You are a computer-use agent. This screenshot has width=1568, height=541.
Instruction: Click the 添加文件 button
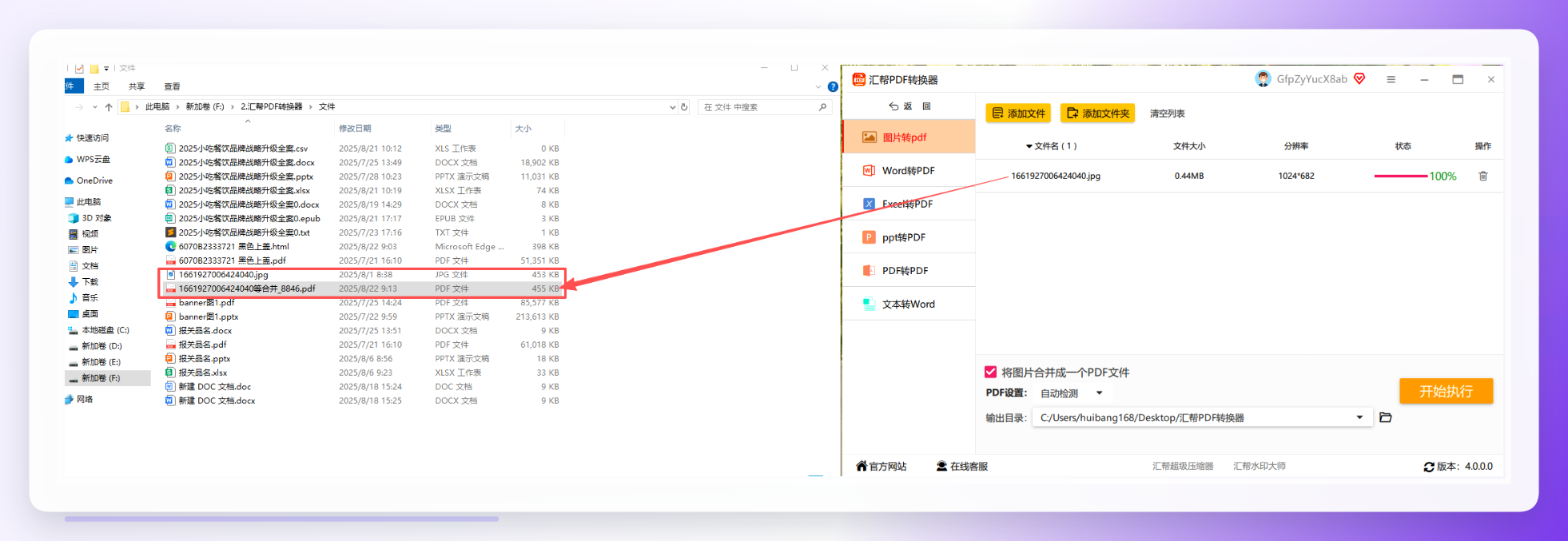[x=1018, y=113]
